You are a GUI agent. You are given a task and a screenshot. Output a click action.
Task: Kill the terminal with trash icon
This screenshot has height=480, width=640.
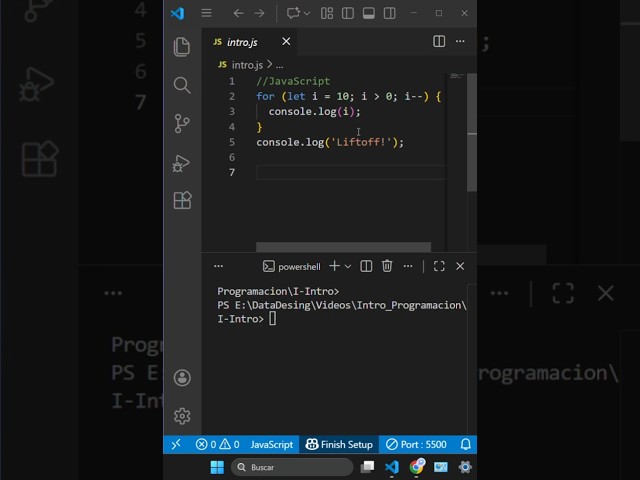pyautogui.click(x=387, y=266)
